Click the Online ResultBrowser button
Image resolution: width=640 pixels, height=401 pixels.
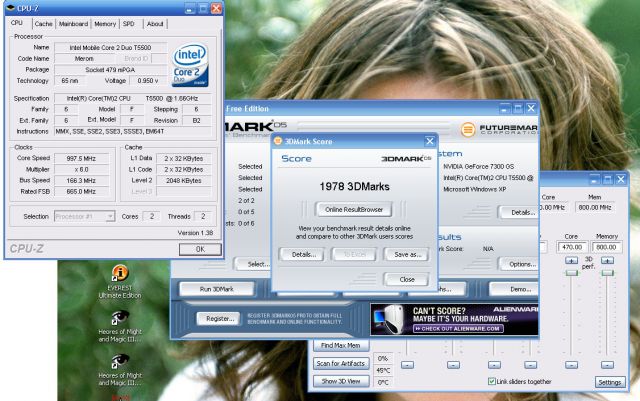(x=354, y=209)
